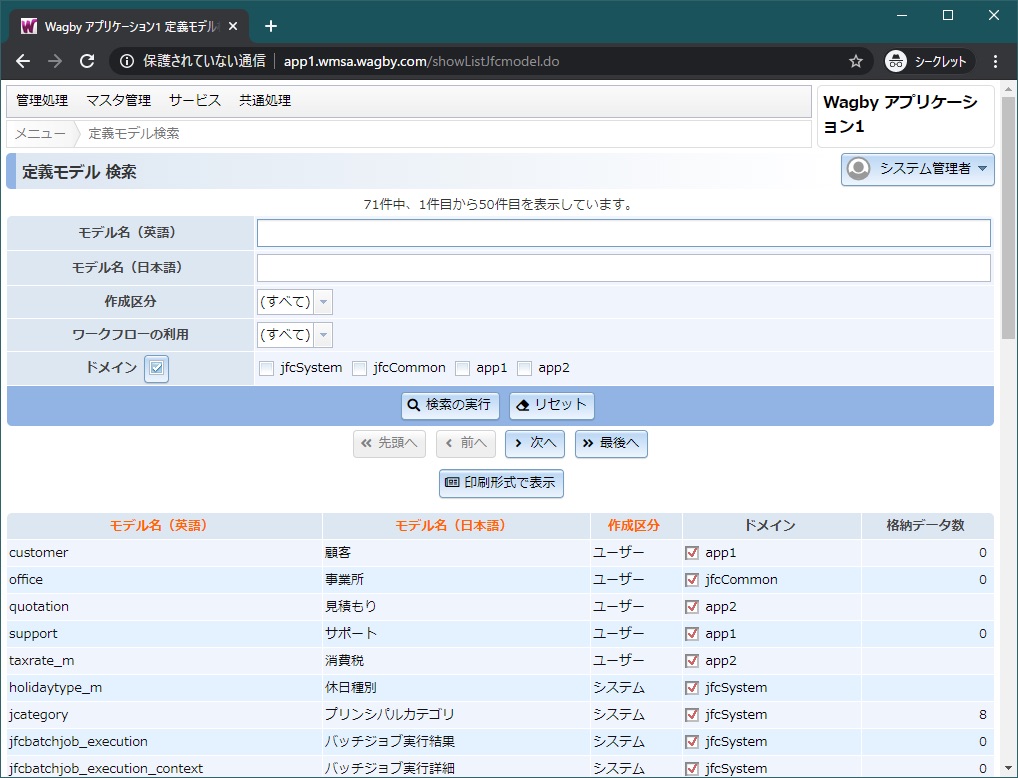Reload the page

click(x=87, y=61)
